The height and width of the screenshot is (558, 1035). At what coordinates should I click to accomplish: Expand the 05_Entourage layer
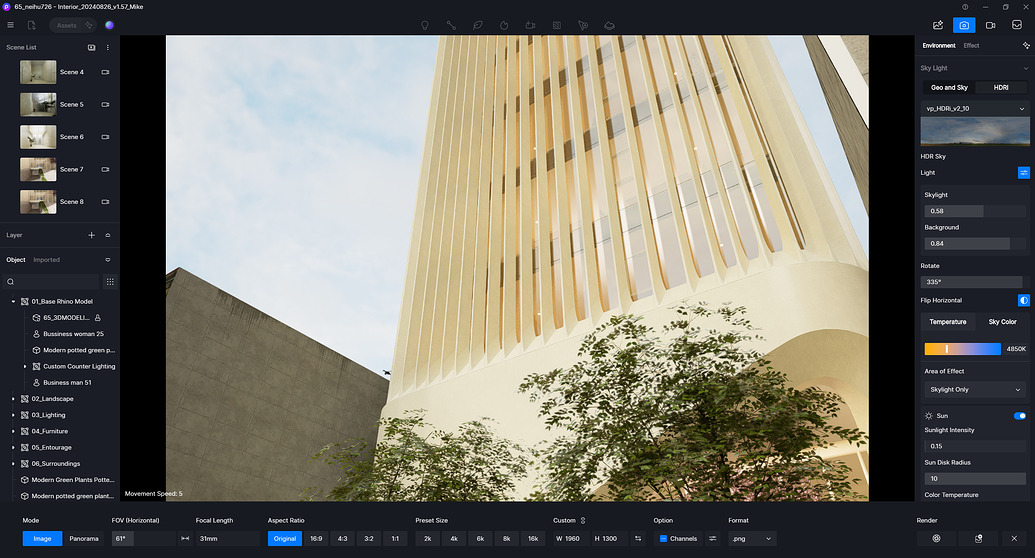[x=13, y=448]
